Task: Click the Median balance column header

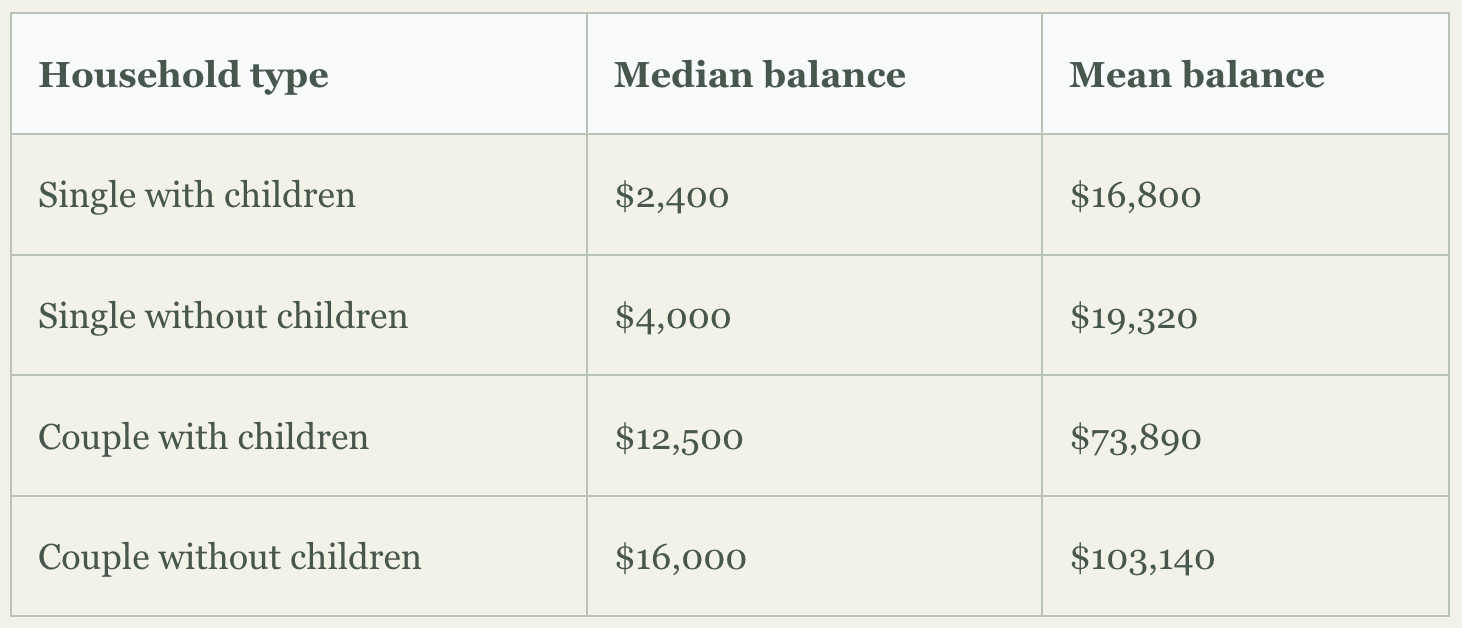Action: tap(814, 74)
